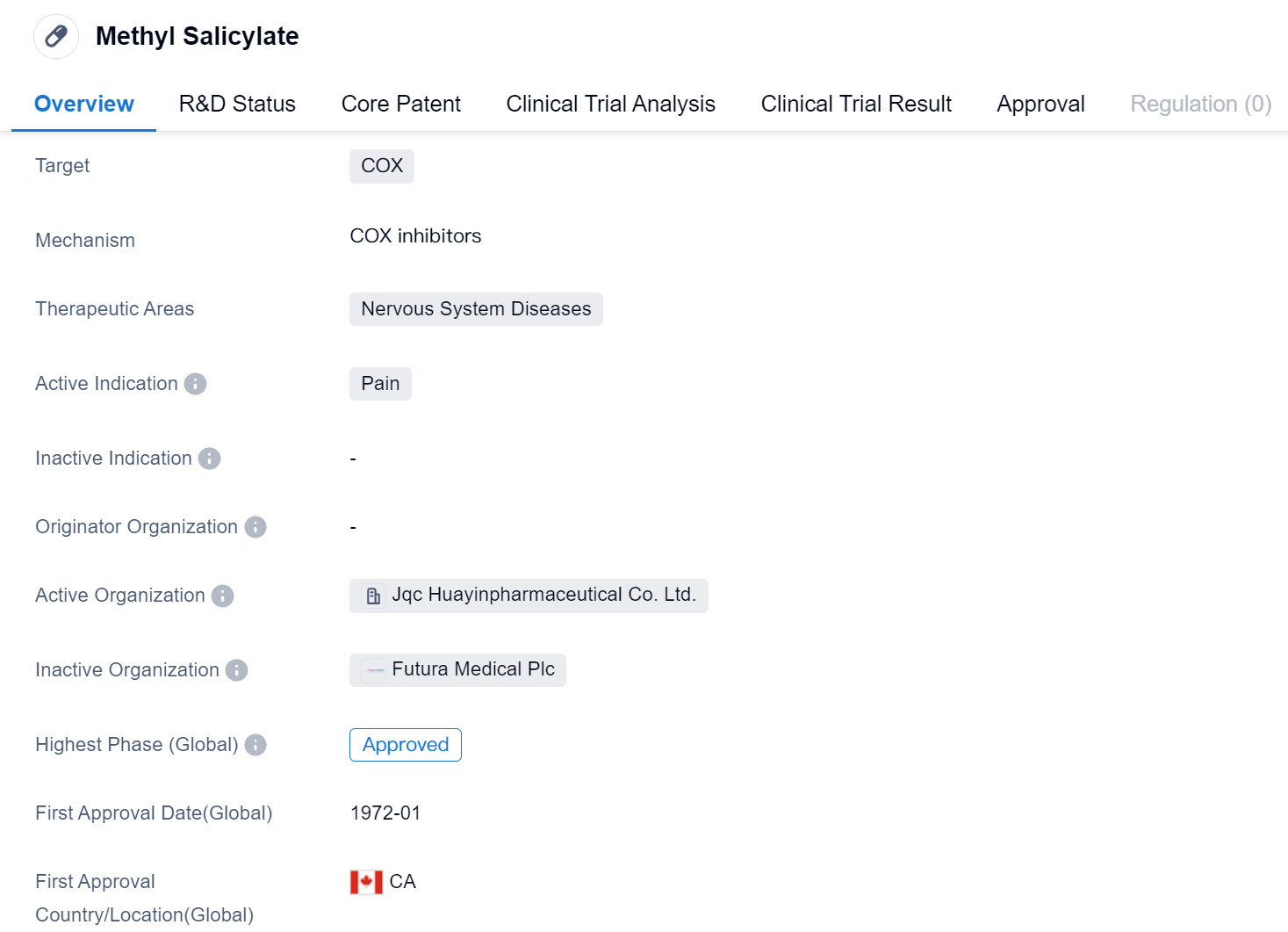The width and height of the screenshot is (1288, 932).
Task: Click the drug pill icon beside Methyl Salicylate
Action: tap(56, 36)
